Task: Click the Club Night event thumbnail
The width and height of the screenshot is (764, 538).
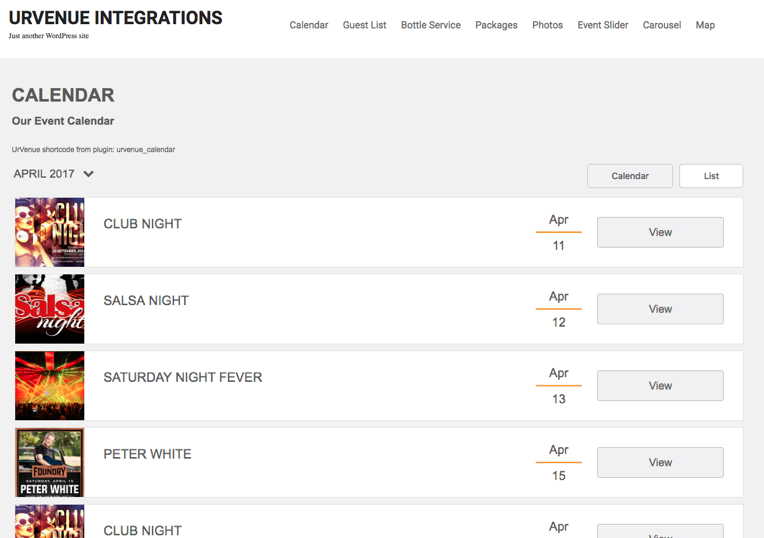Action: [50, 232]
